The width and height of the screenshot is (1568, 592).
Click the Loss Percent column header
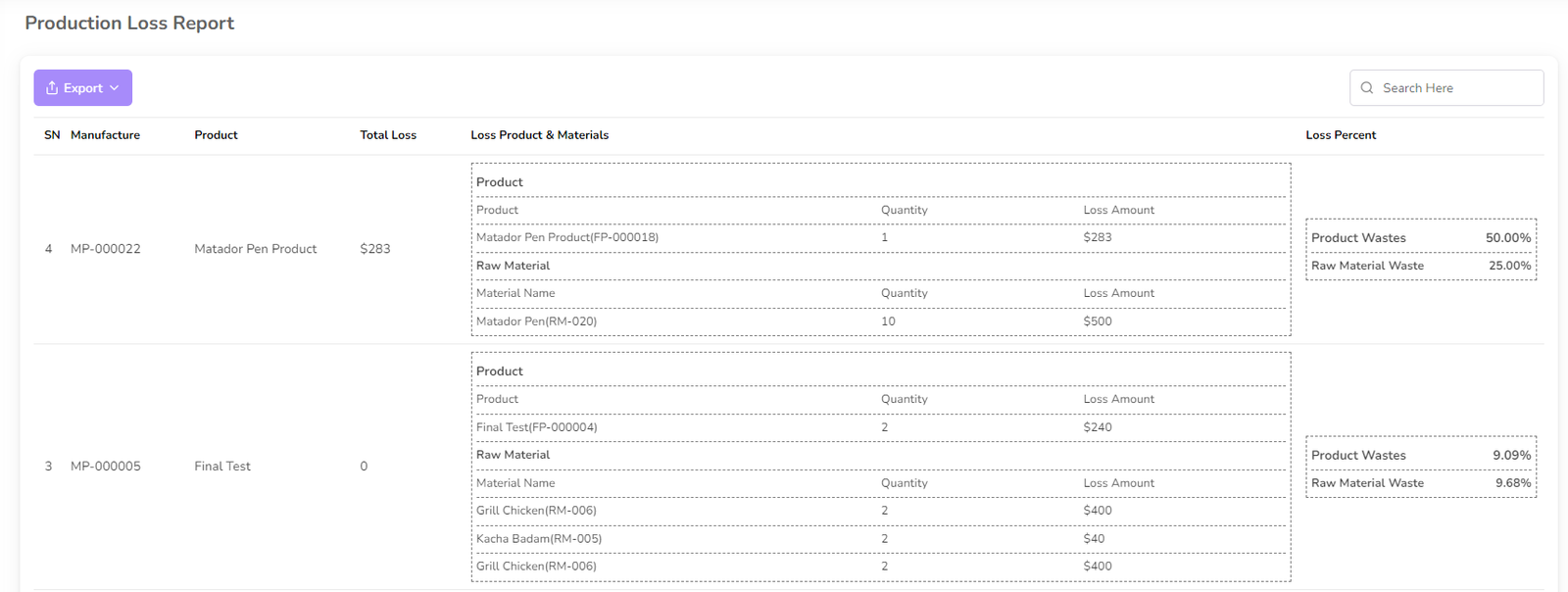click(x=1341, y=135)
